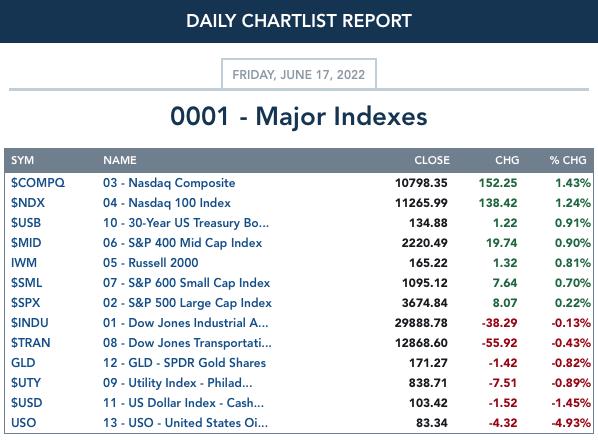Viewport: 598px width, 440px height.
Task: Open 03 - Nasdaq Composite chart
Action: point(169,183)
